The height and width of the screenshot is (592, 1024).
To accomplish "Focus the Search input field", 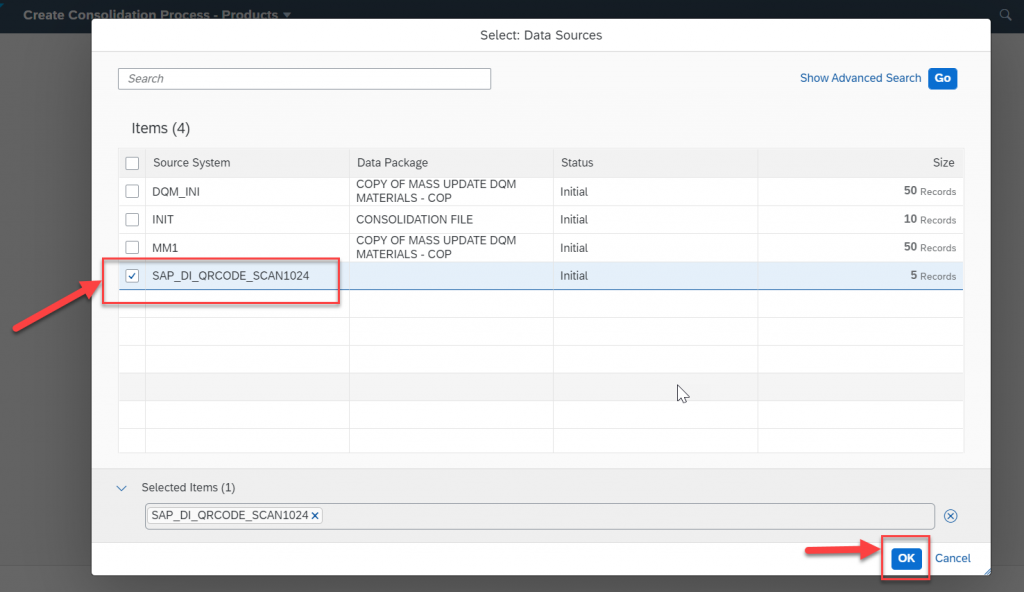I will (x=304, y=79).
